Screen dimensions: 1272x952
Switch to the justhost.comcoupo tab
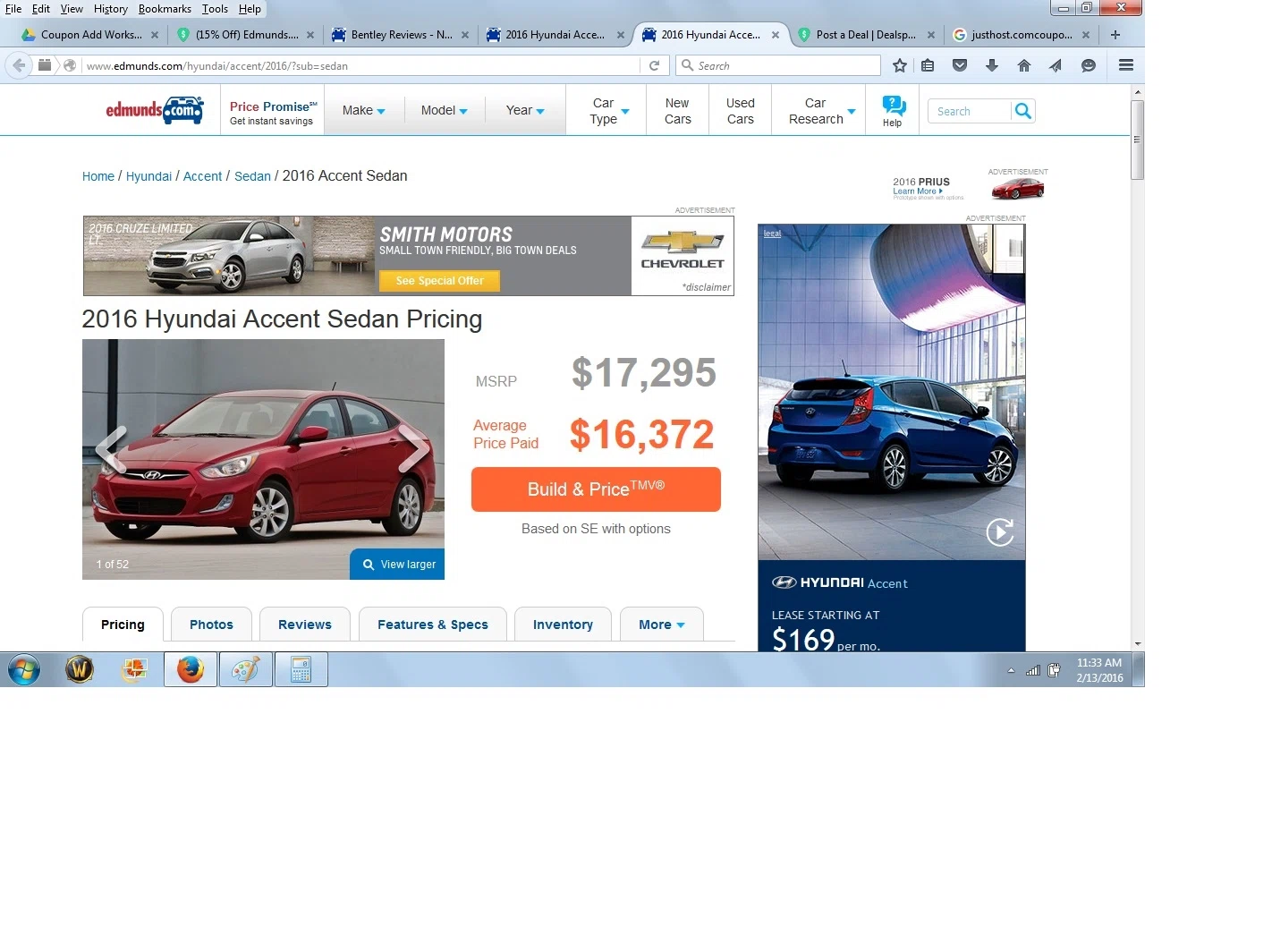click(1022, 35)
